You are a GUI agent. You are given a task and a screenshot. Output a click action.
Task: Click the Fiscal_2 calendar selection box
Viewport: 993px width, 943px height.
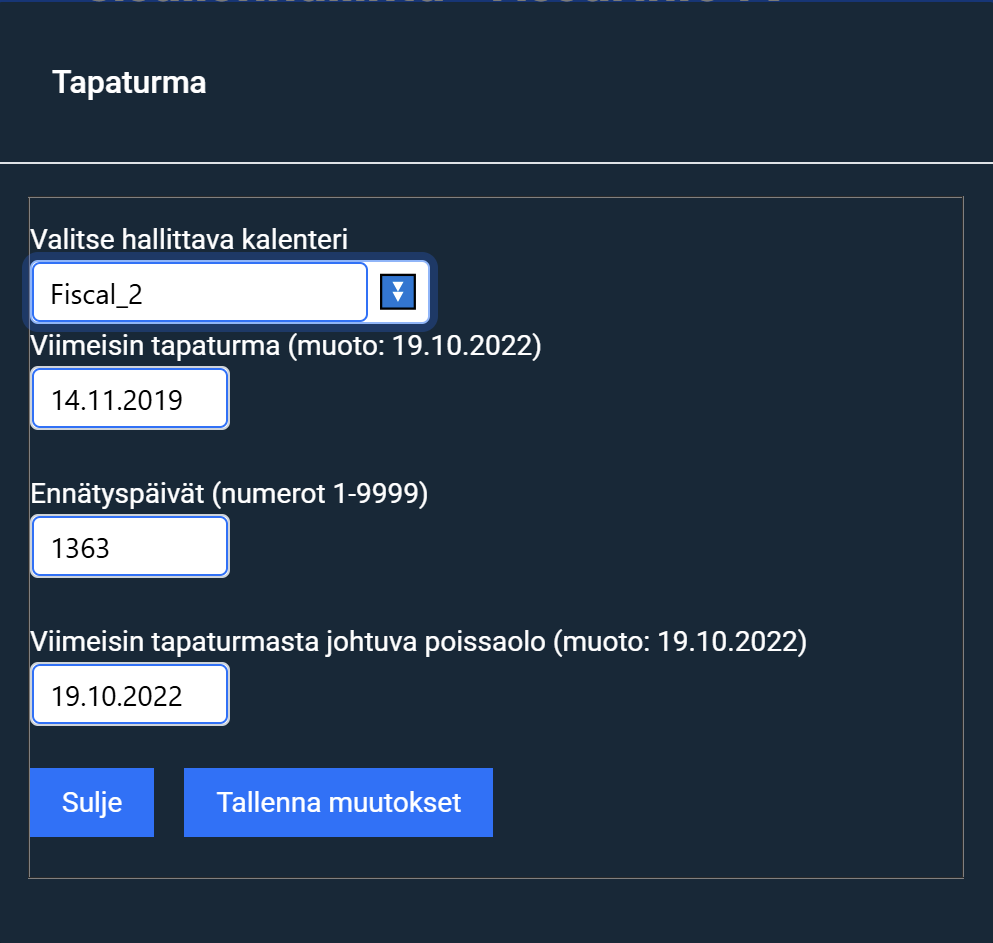point(199,293)
